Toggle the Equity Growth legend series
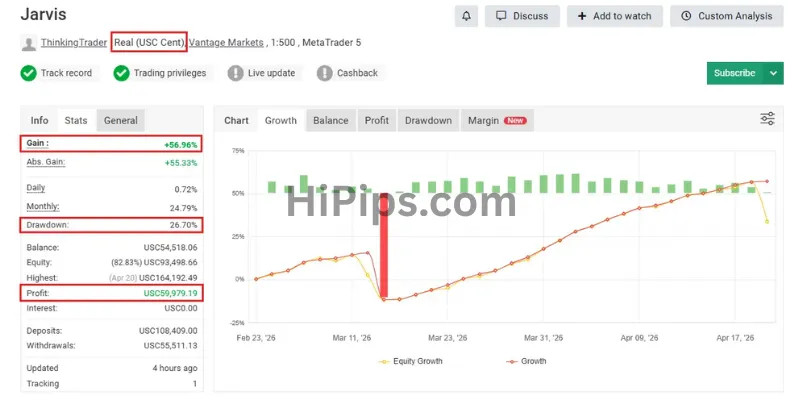 pos(411,361)
